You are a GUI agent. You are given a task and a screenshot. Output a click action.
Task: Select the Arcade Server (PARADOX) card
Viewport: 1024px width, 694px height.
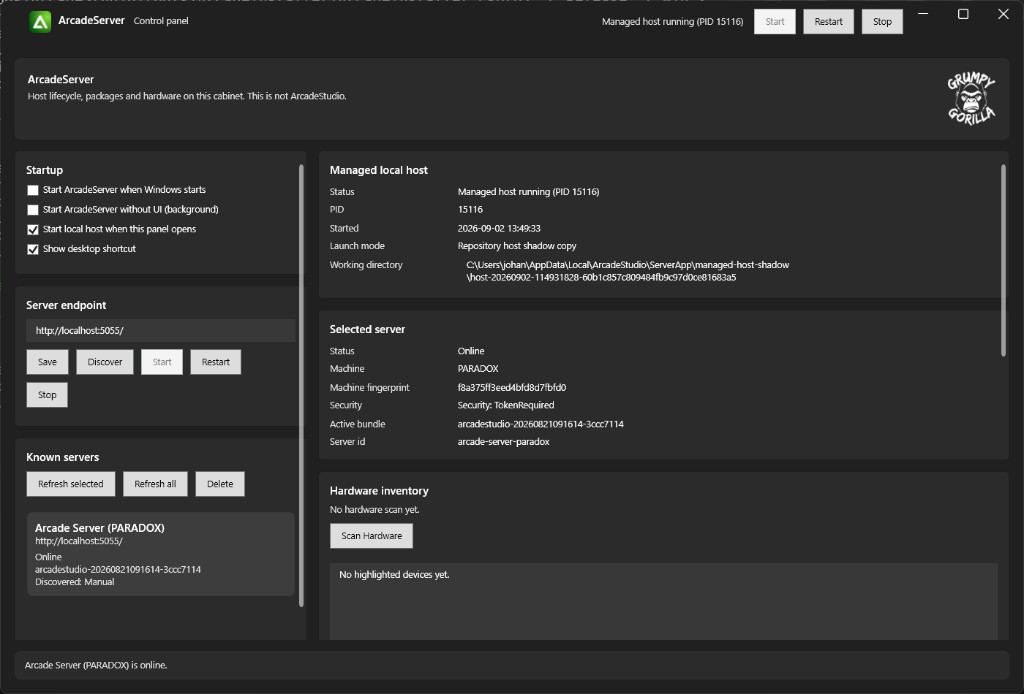point(161,554)
